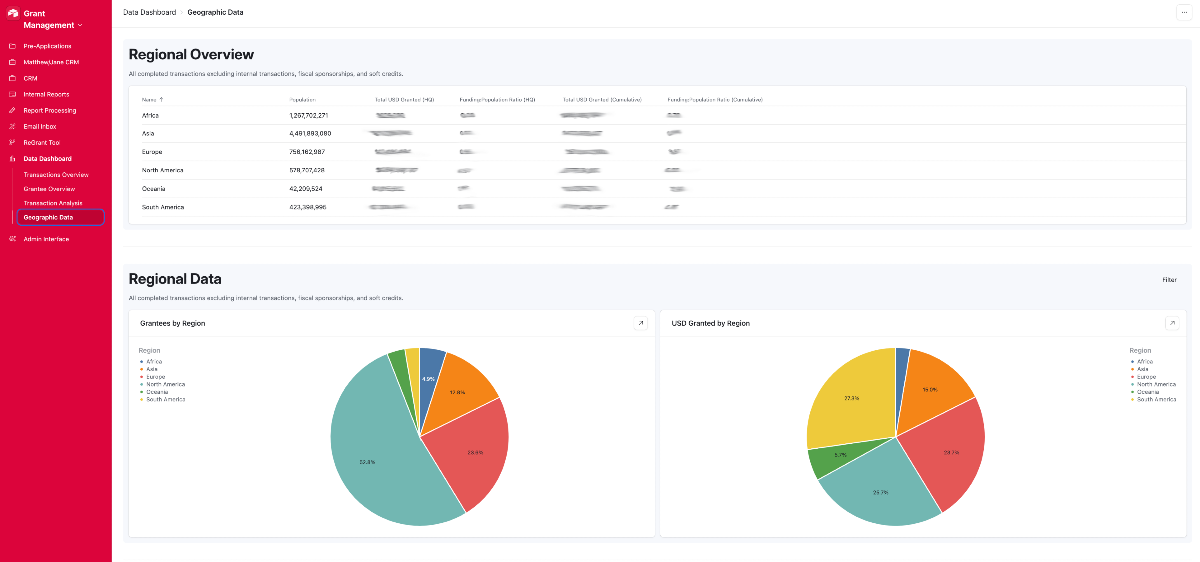Expand the Grantees by Region chart
Image resolution: width=1200 pixels, height=562 pixels.
(640, 323)
